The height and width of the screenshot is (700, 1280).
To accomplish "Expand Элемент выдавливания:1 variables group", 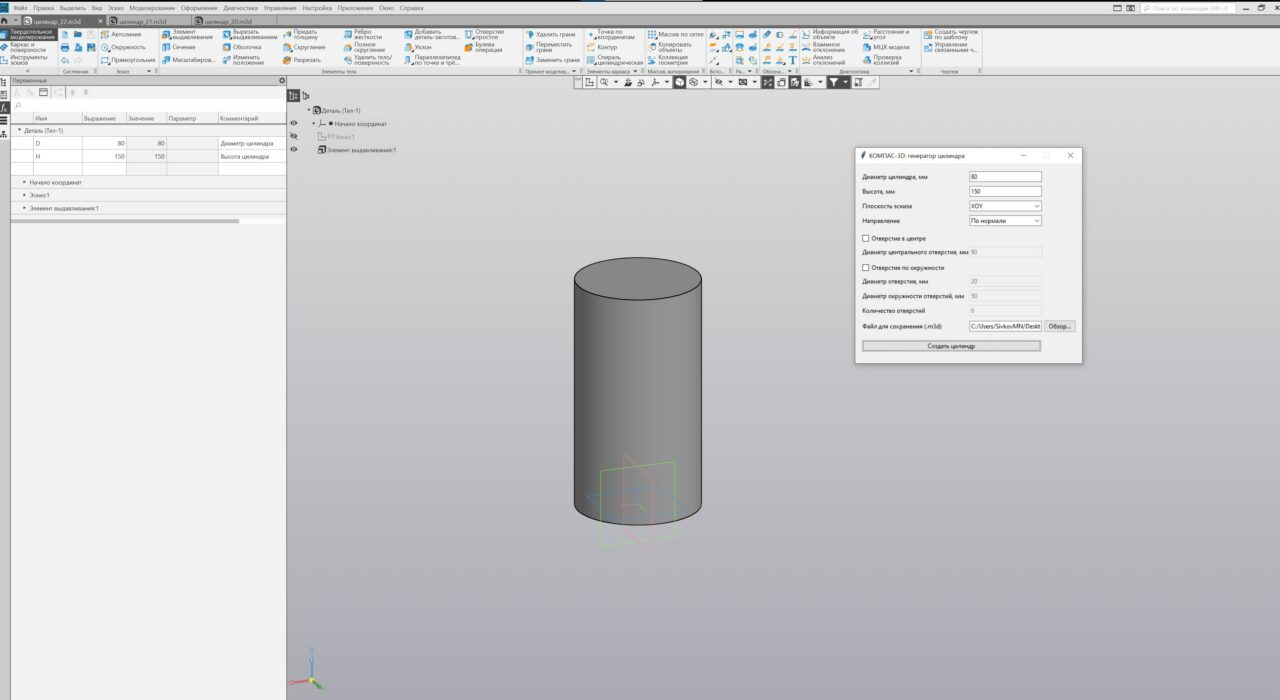I will point(25,208).
